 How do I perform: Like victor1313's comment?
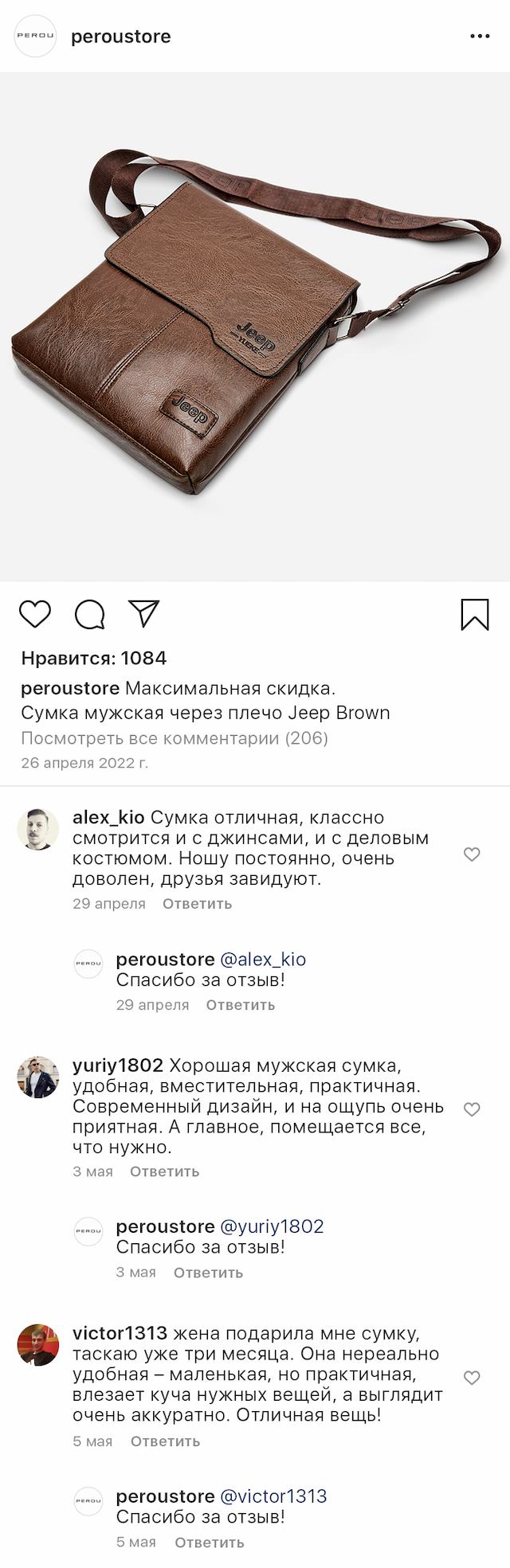click(x=472, y=1378)
